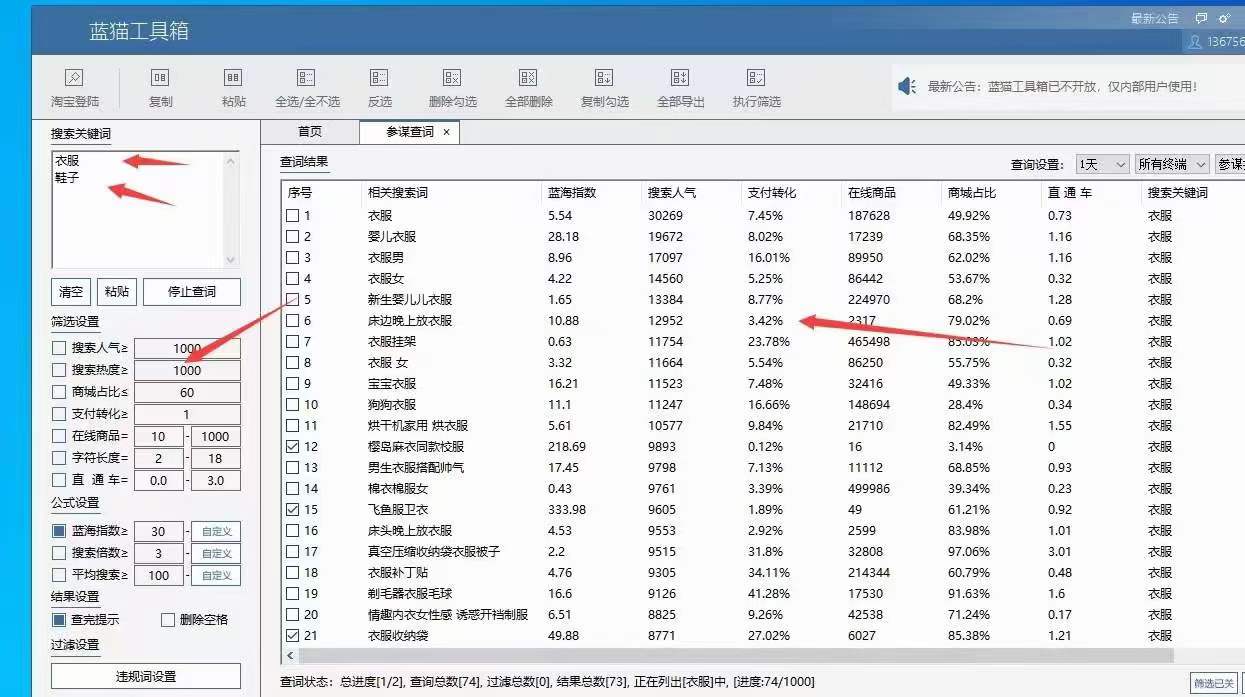This screenshot has width=1245, height=697.
Task: Click the 粘贴 paste toolbar icon
Action: [233, 78]
